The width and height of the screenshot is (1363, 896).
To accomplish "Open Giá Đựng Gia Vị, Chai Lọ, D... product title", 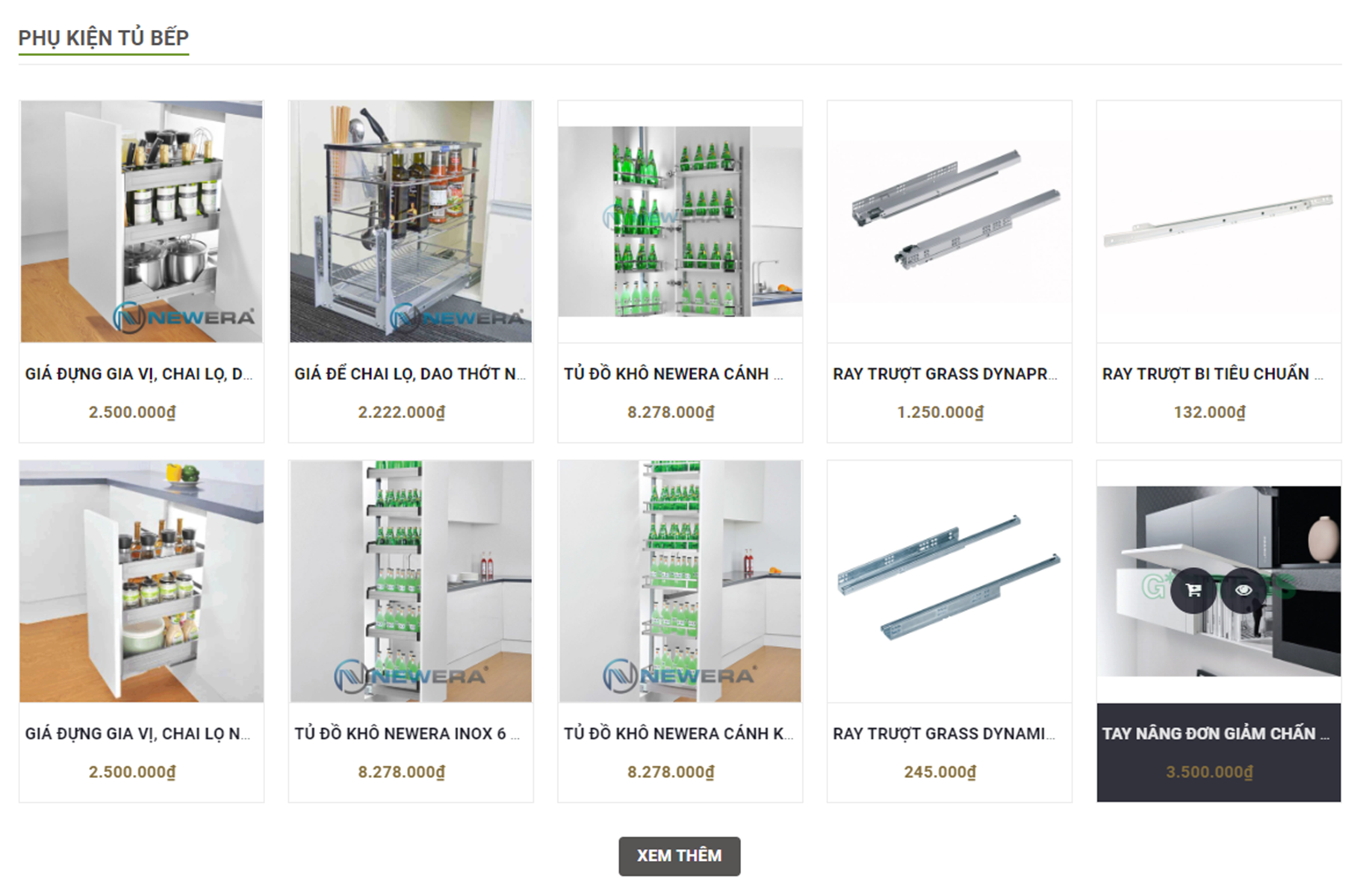I will (x=139, y=374).
